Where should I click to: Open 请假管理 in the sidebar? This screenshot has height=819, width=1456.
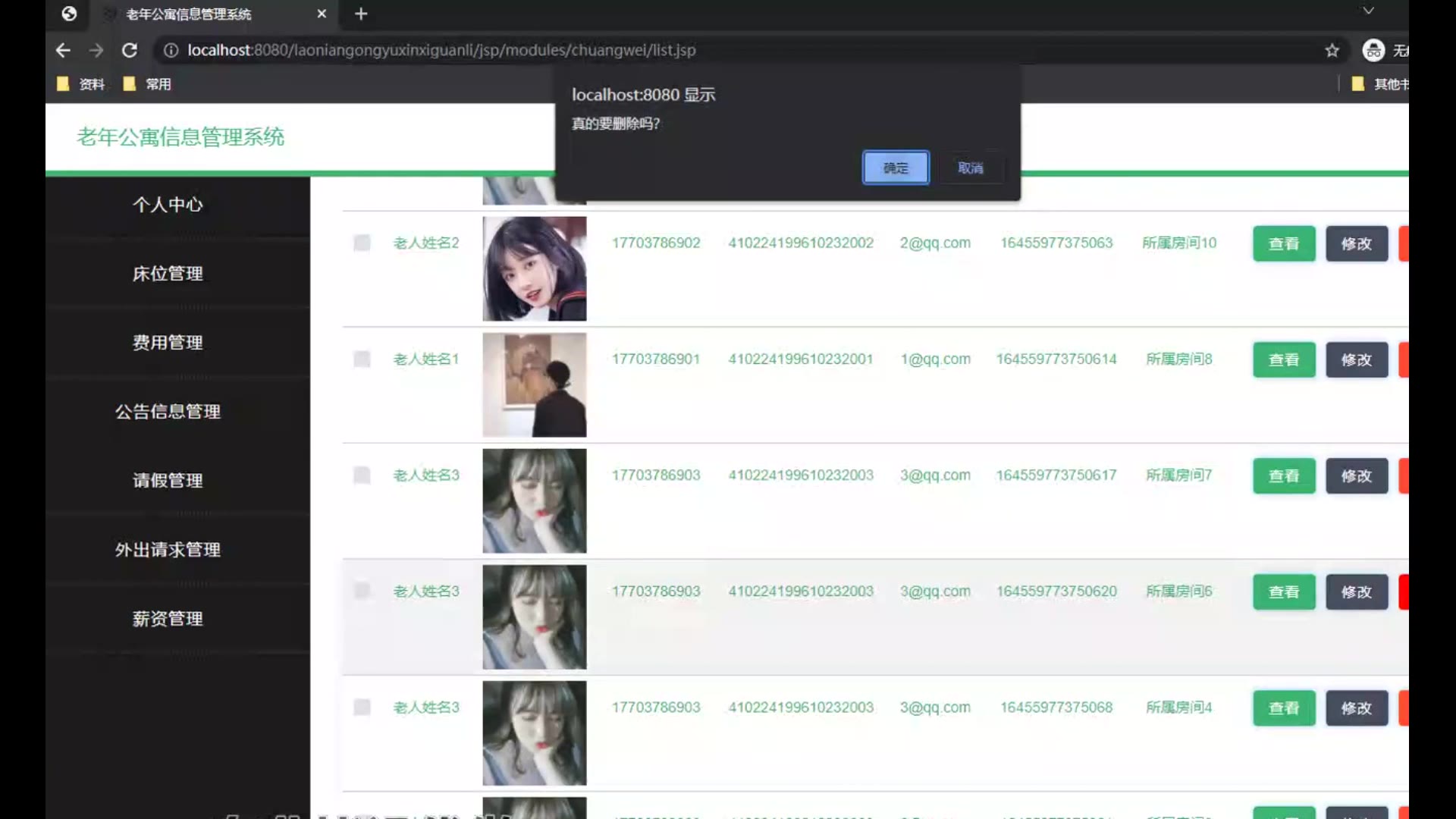(x=168, y=481)
